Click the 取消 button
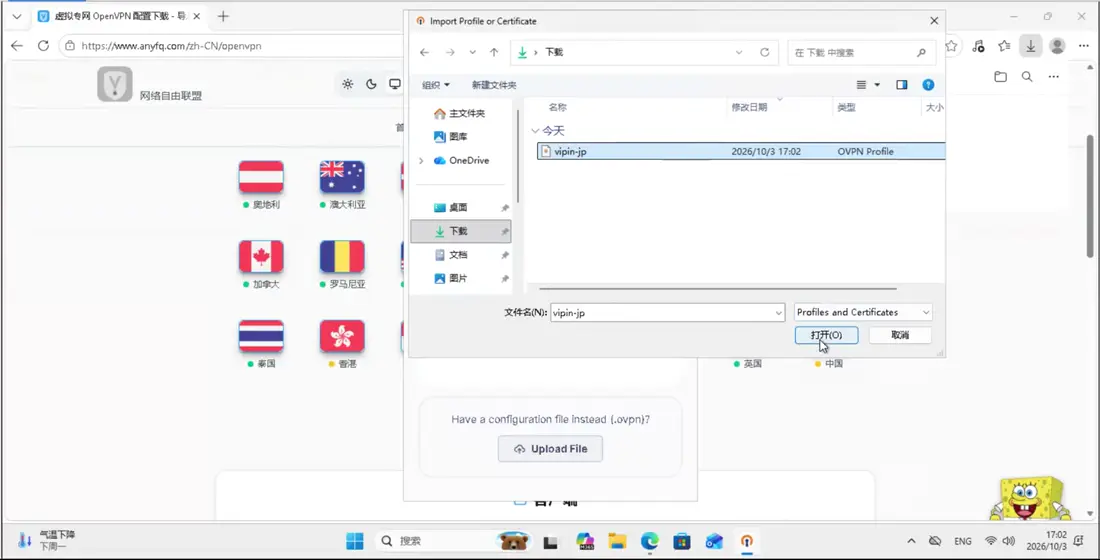This screenshot has width=1100, height=560. coord(900,335)
